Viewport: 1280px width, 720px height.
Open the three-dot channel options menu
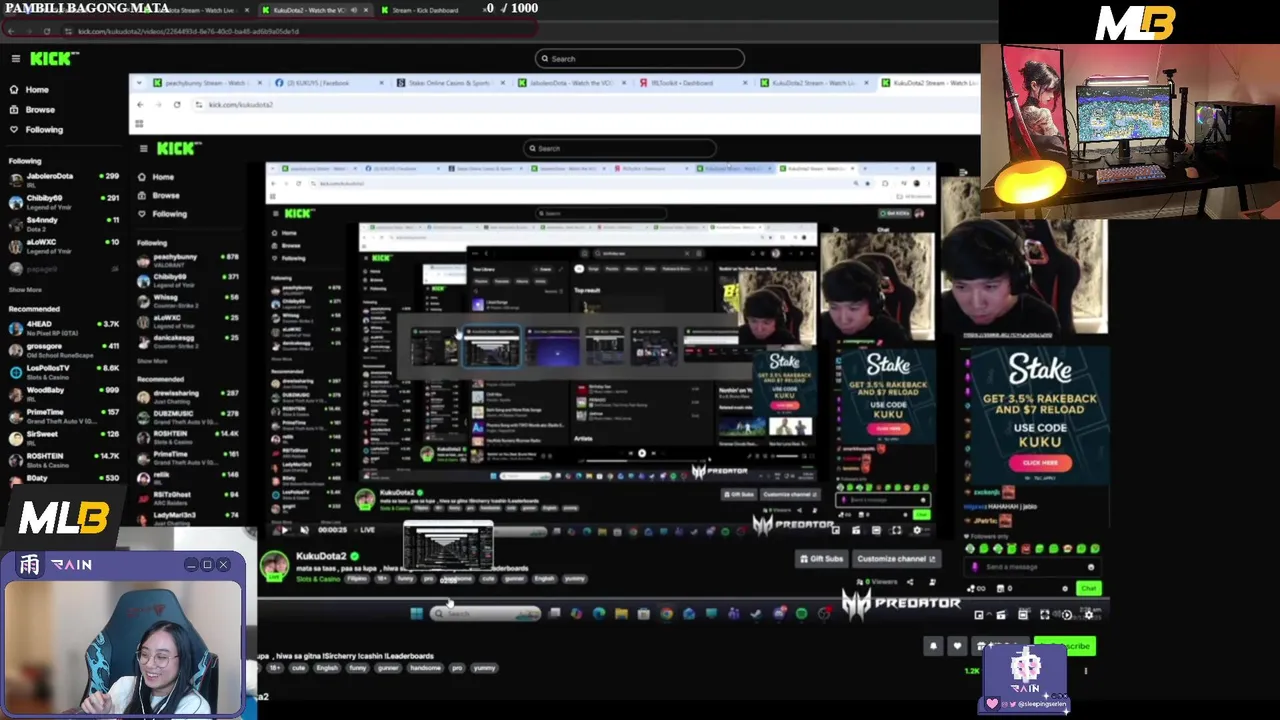coord(1086,670)
